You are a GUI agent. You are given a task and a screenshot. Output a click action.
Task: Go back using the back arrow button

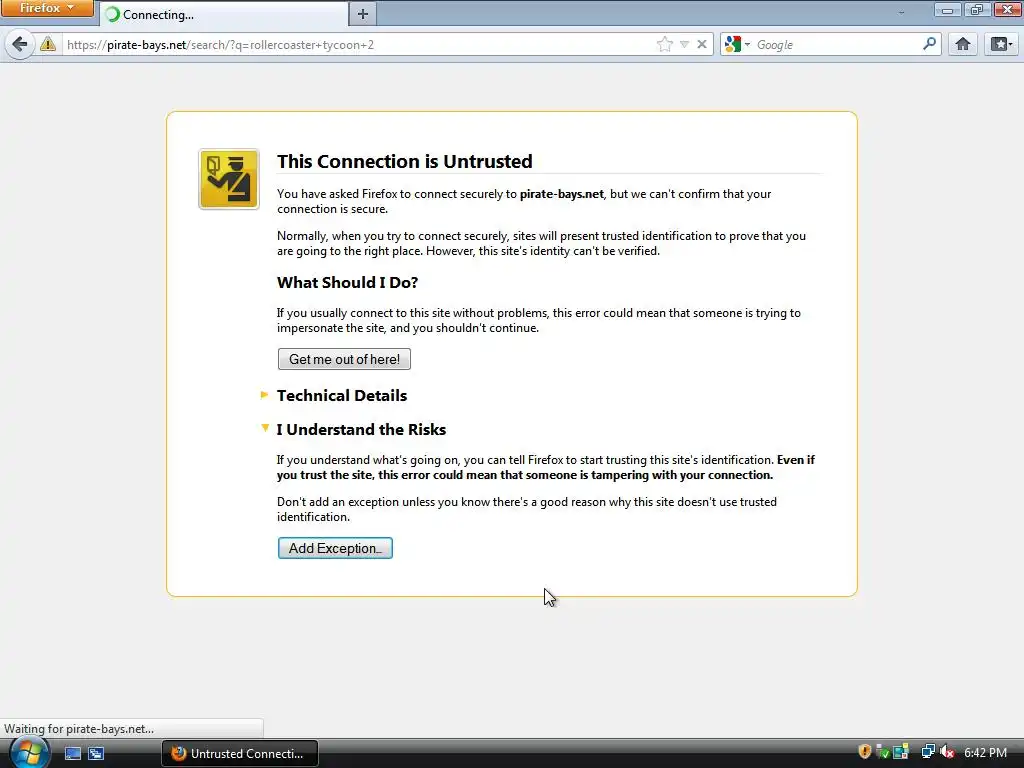point(20,44)
